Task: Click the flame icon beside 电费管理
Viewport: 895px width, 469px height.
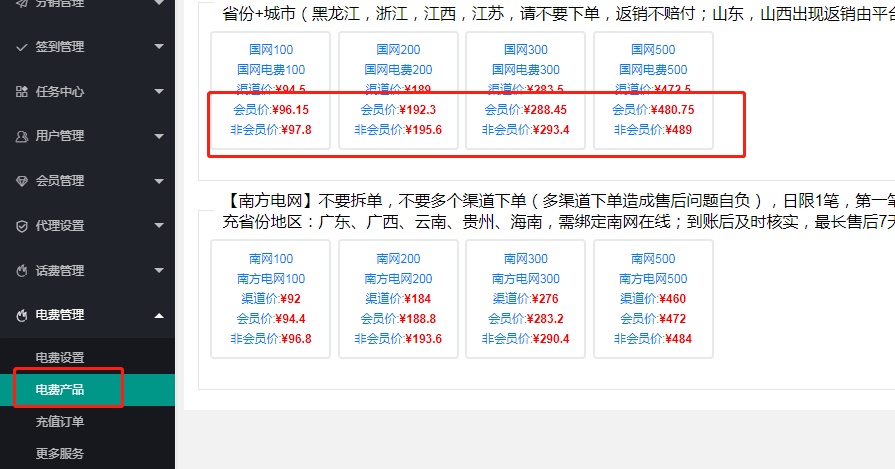Action: (22, 315)
